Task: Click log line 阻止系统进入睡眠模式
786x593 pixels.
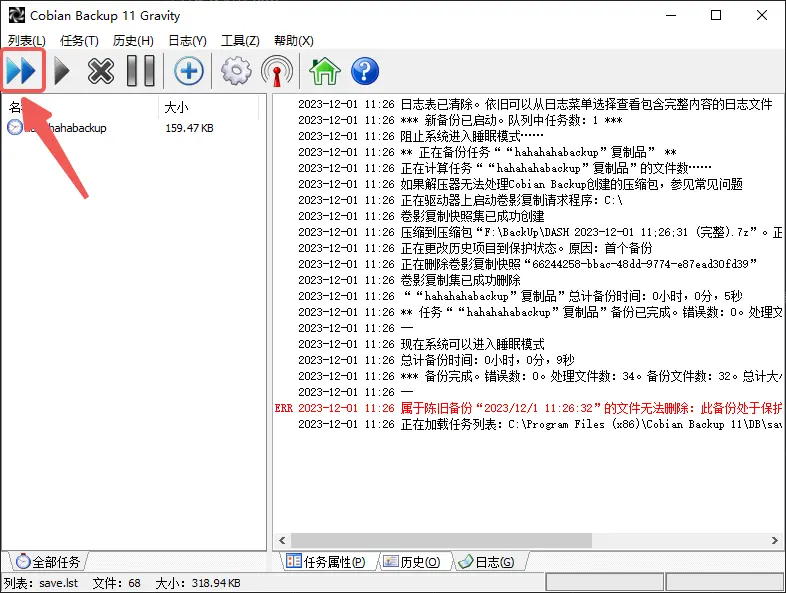Action: click(421, 136)
